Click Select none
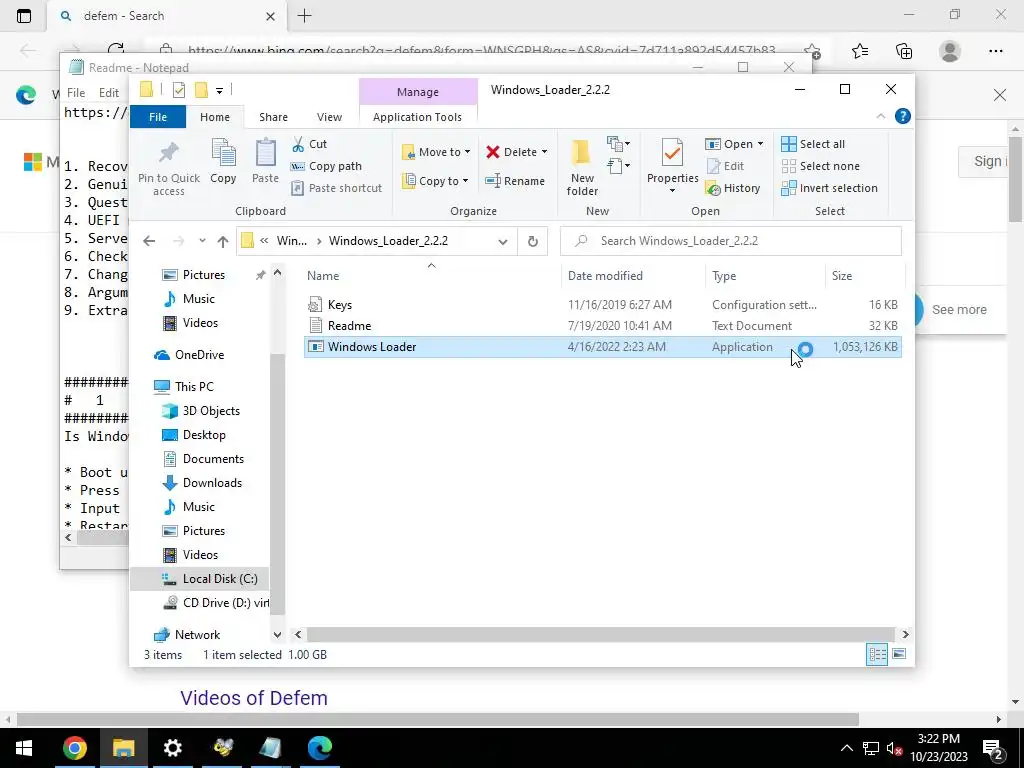The height and width of the screenshot is (768, 1024). 821,167
